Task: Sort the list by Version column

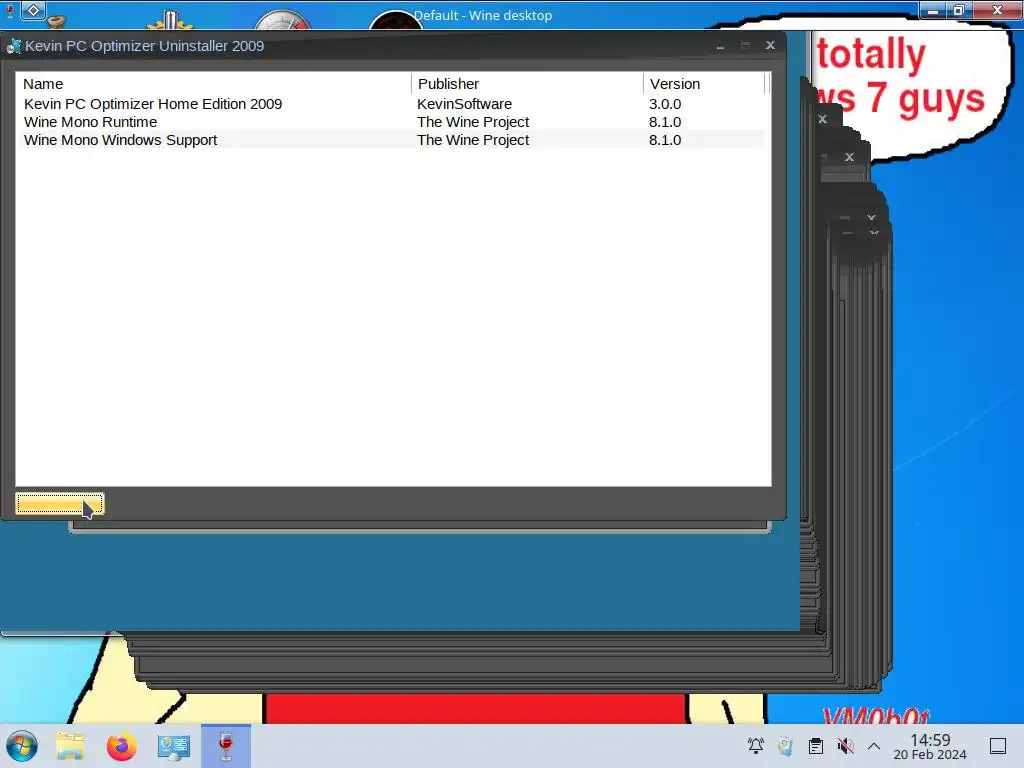Action: click(704, 84)
